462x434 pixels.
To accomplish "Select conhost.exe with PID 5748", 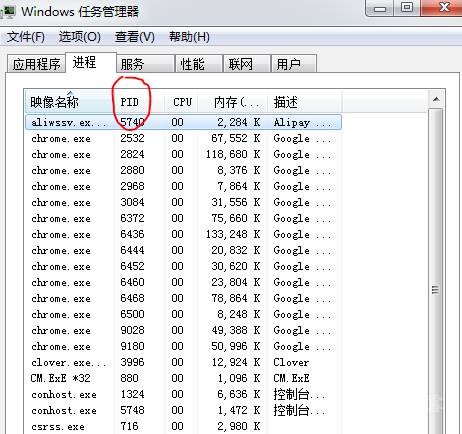I will (x=183, y=410).
